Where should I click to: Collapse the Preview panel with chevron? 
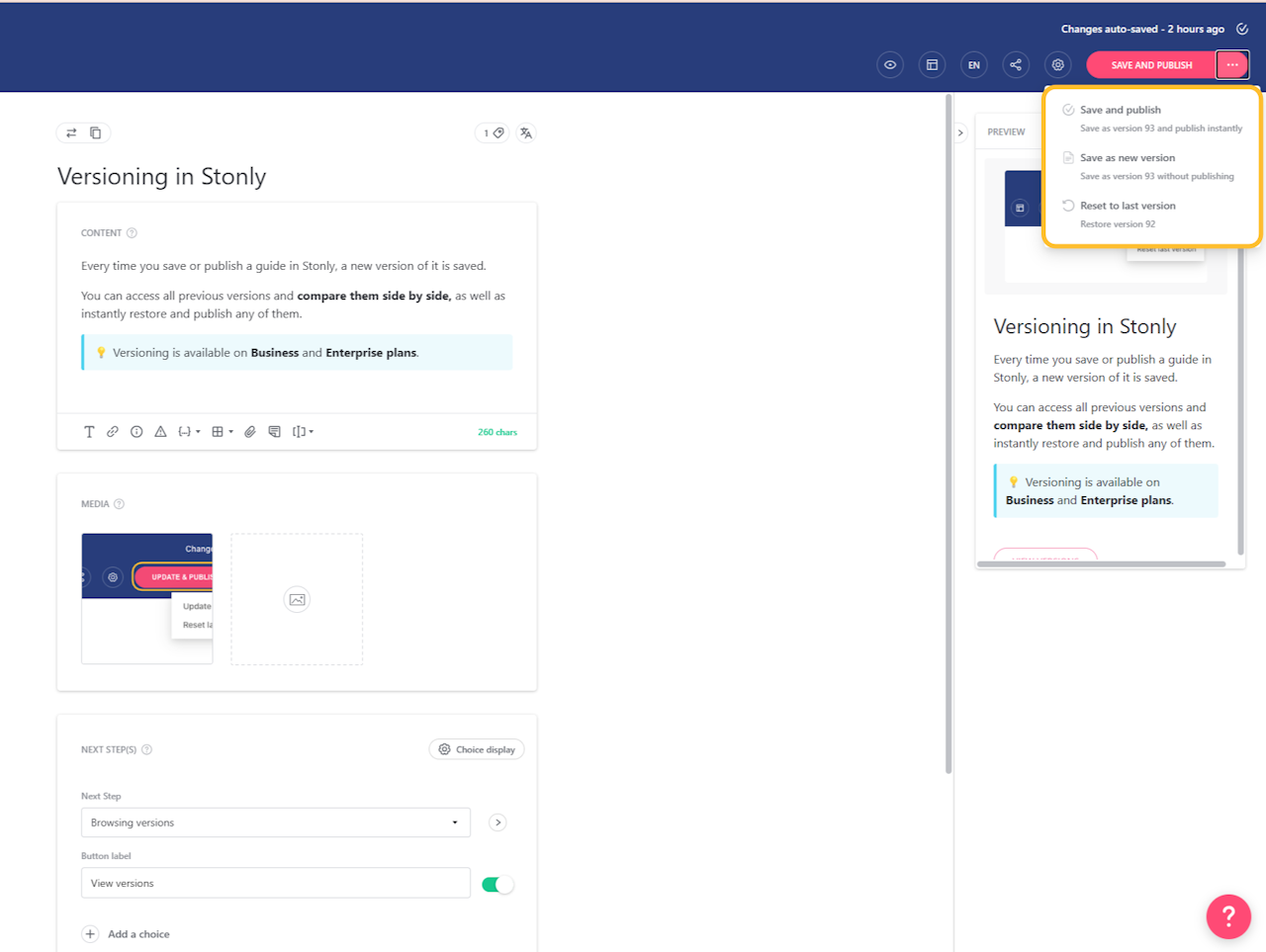[x=960, y=132]
